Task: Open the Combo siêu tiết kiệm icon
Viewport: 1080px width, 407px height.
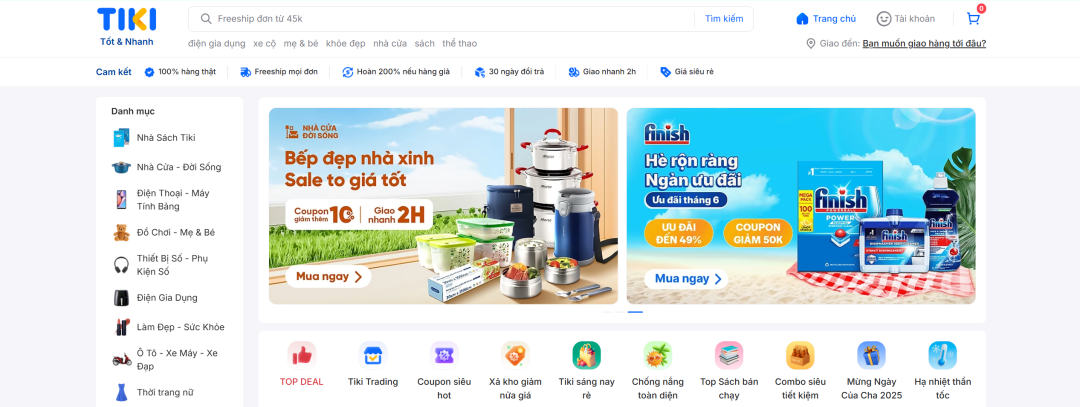Action: click(x=800, y=355)
